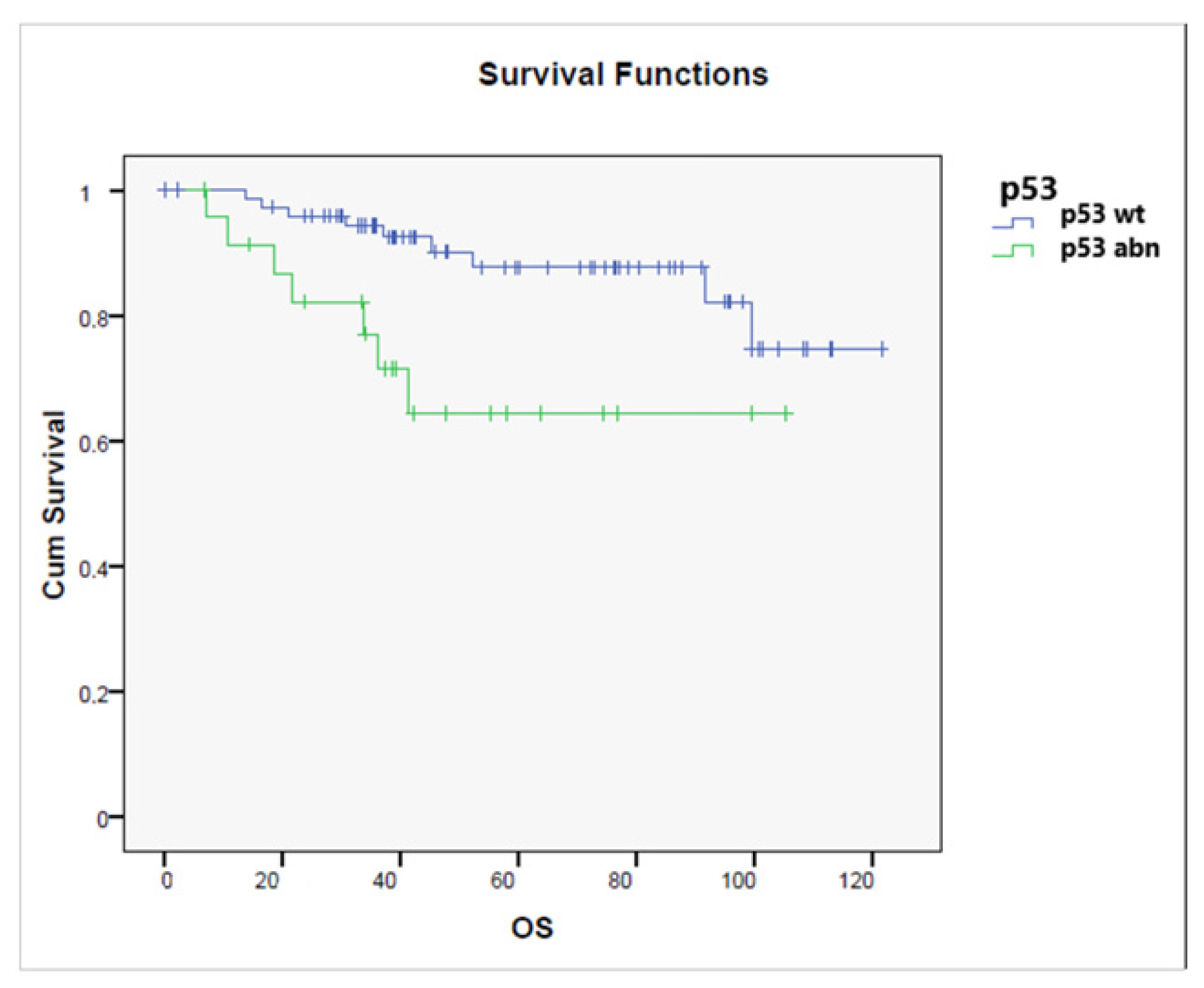Click the y-axis tick label 0.6
1204x988 pixels.
tap(93, 444)
